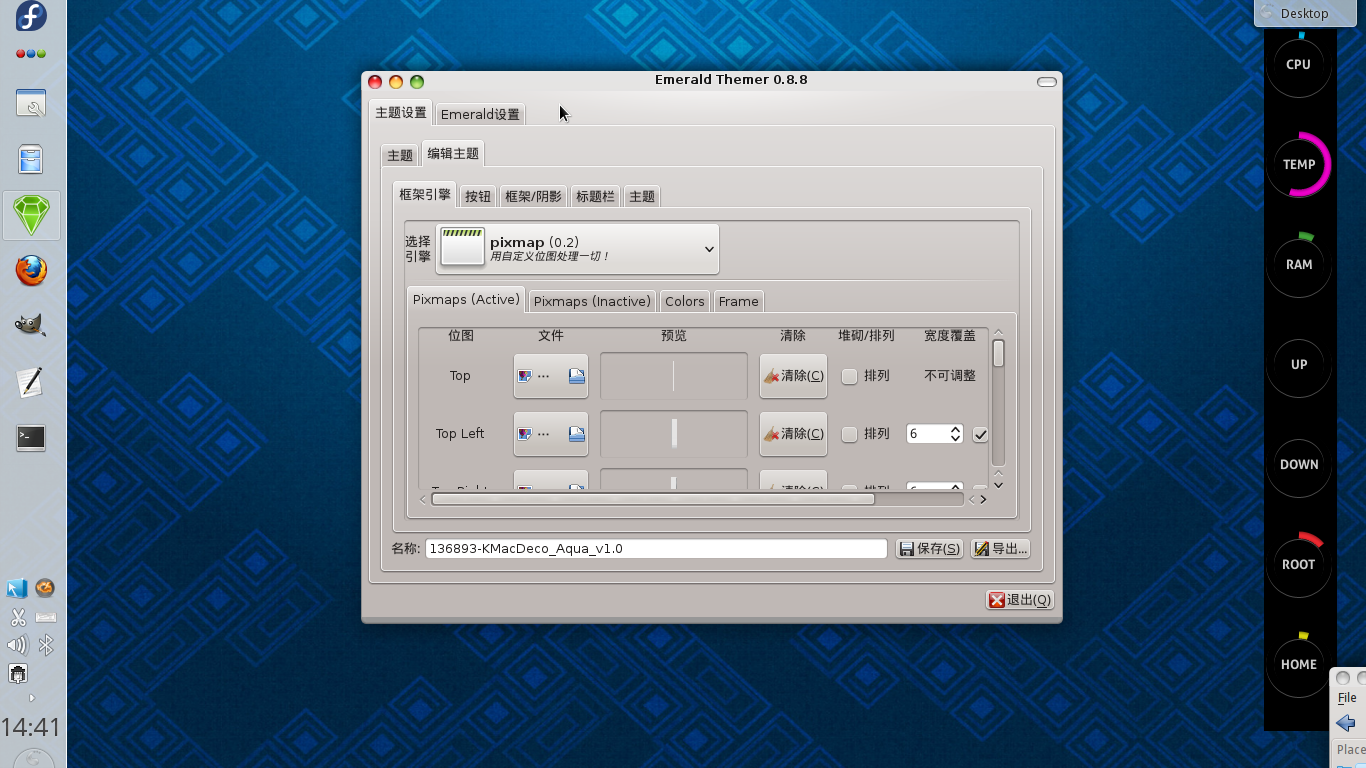This screenshot has height=768, width=1366.
Task: Choose file for Top Left pixmap
Action: [551, 434]
